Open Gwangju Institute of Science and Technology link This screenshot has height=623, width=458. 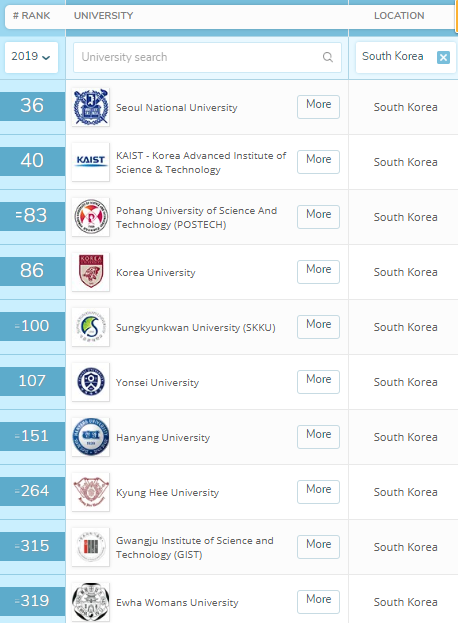195,548
